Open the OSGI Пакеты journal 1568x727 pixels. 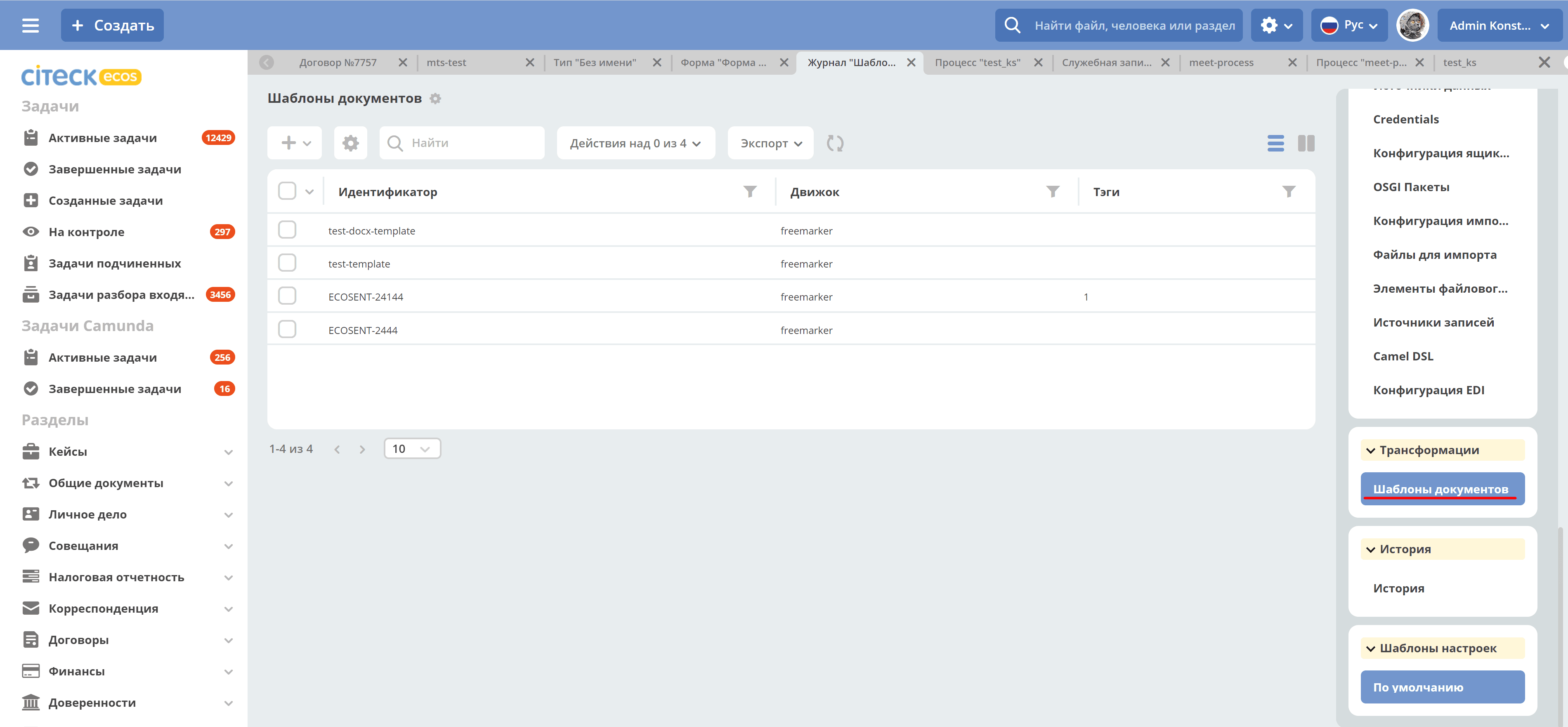pyautogui.click(x=1411, y=187)
